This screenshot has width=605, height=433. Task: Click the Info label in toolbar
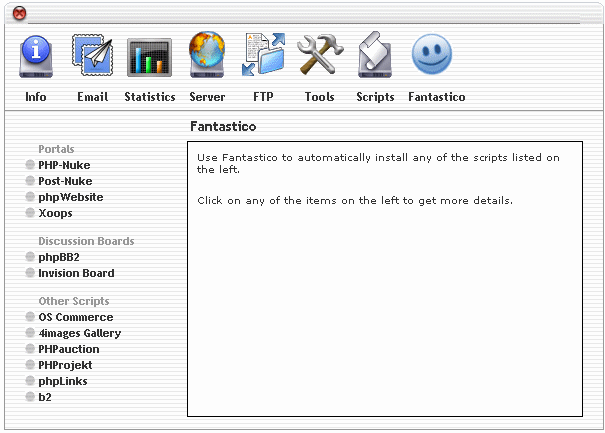[x=36, y=97]
